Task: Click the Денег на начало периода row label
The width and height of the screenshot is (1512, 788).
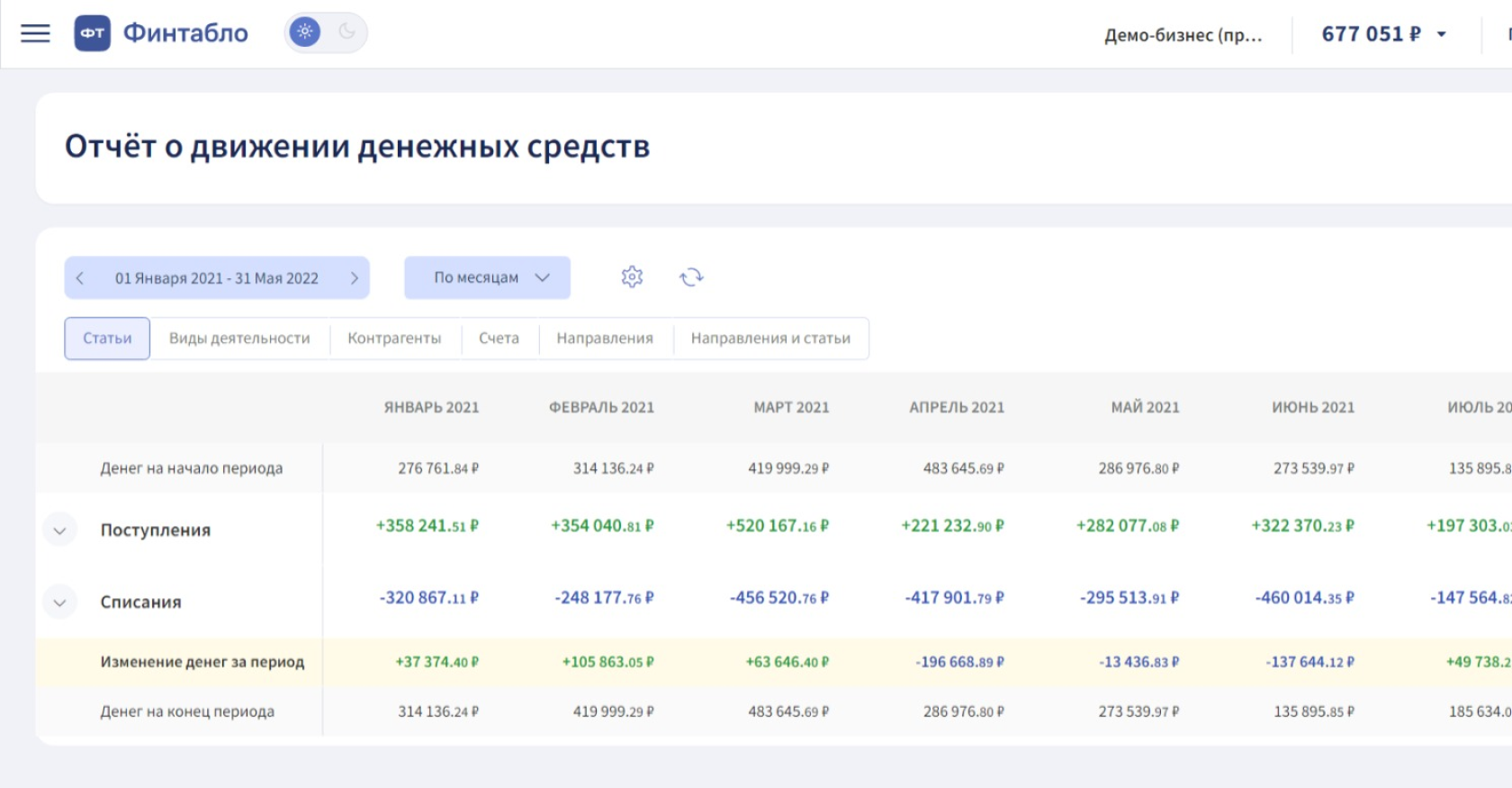Action: click(x=192, y=468)
